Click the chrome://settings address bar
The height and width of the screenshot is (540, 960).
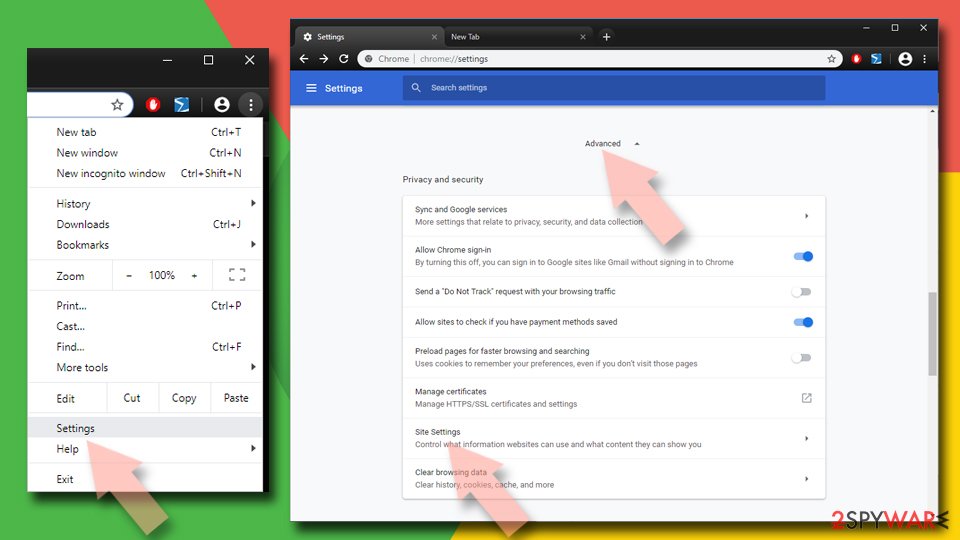pos(600,59)
